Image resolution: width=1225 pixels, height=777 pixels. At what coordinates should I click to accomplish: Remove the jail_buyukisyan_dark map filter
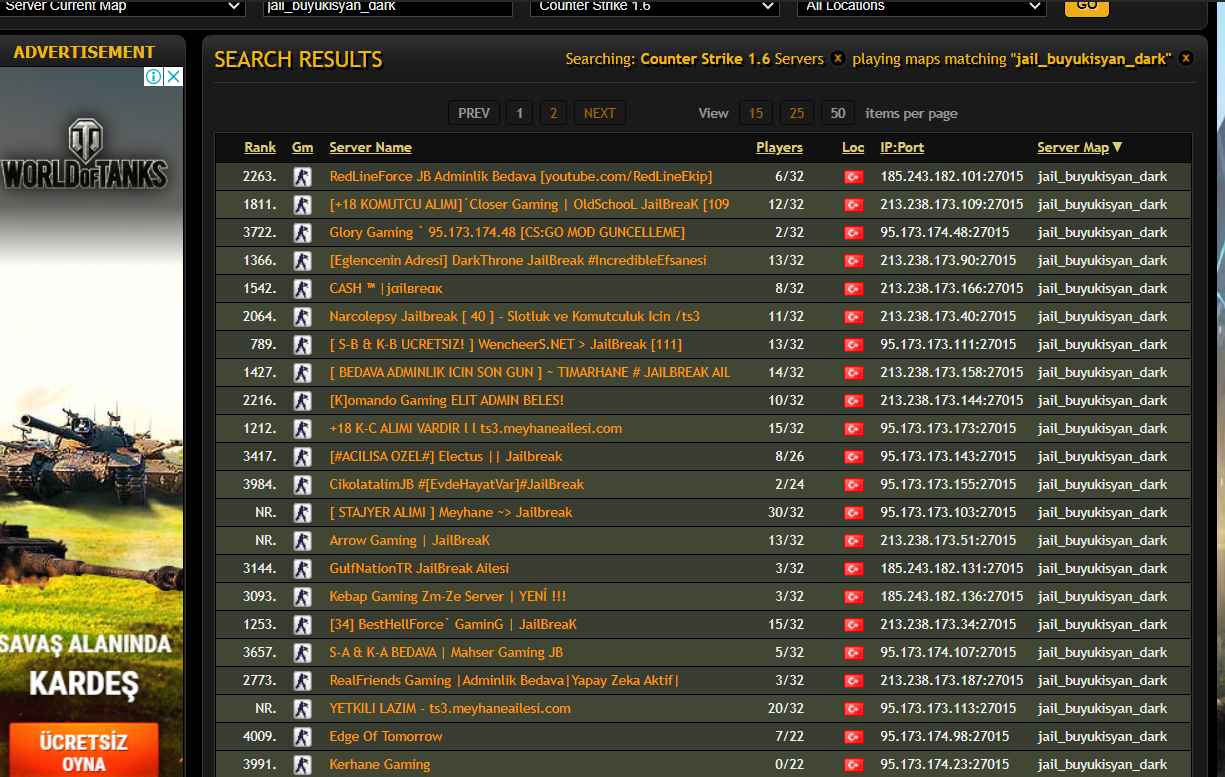click(x=1186, y=59)
